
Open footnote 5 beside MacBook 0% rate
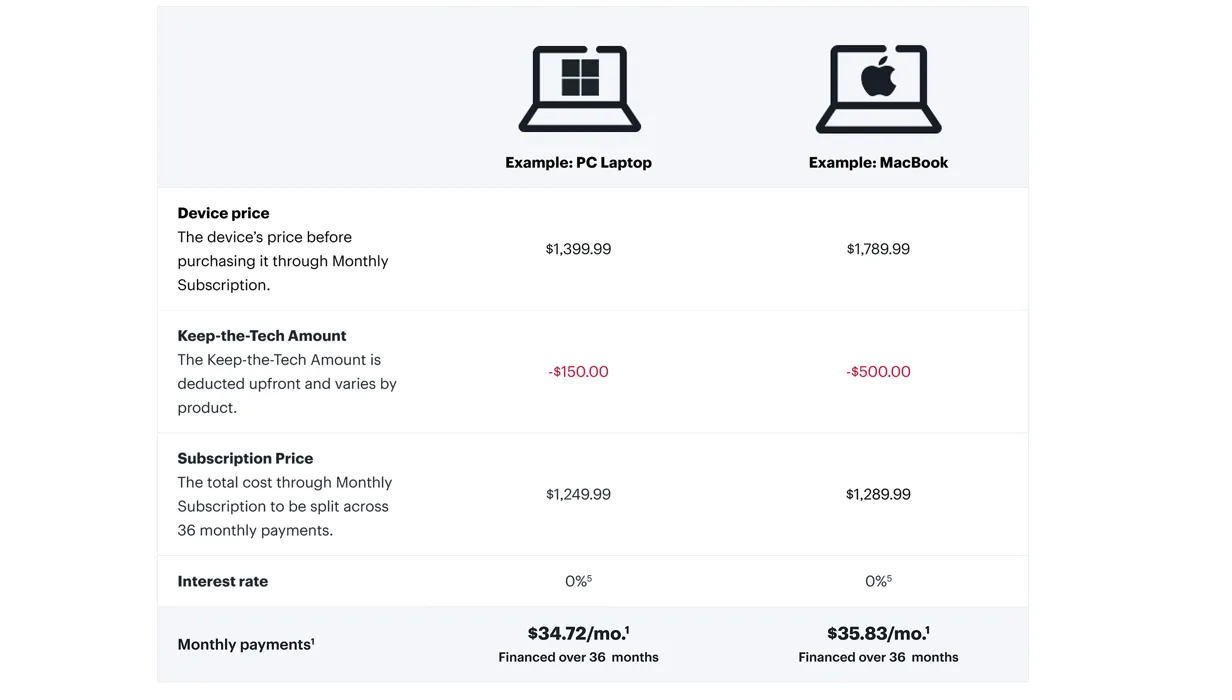click(x=890, y=578)
